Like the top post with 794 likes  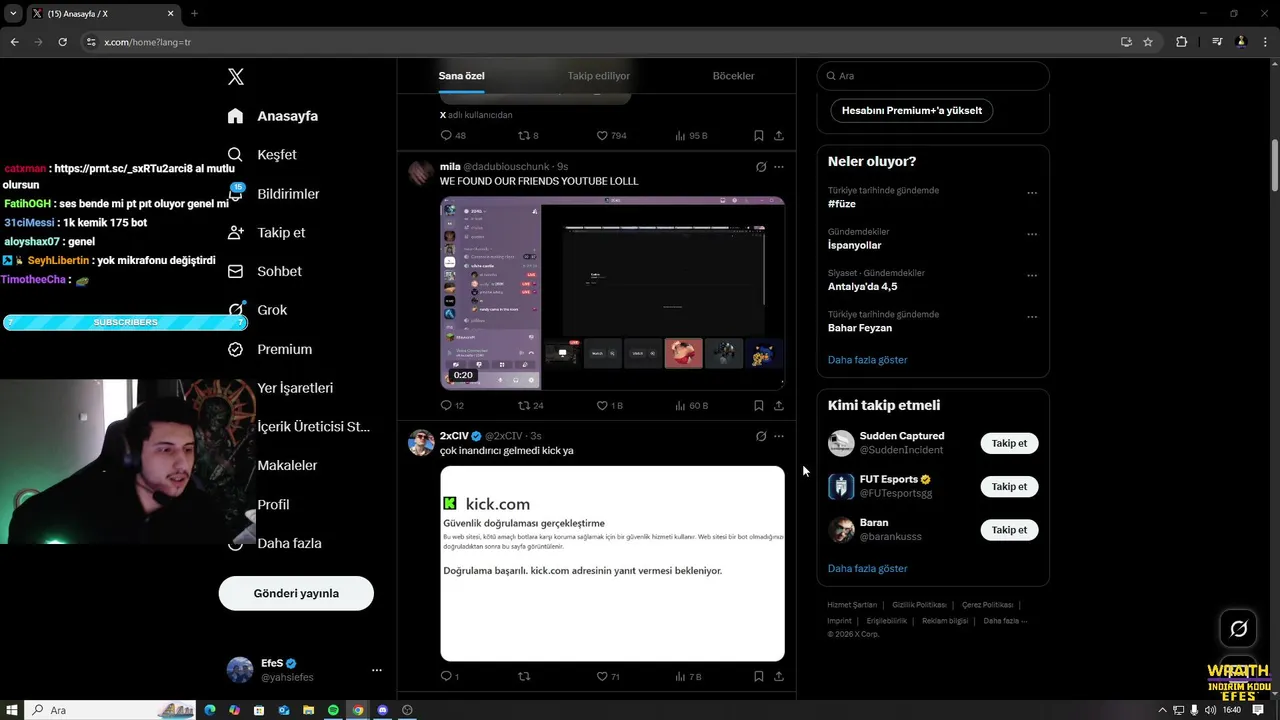tap(611, 136)
